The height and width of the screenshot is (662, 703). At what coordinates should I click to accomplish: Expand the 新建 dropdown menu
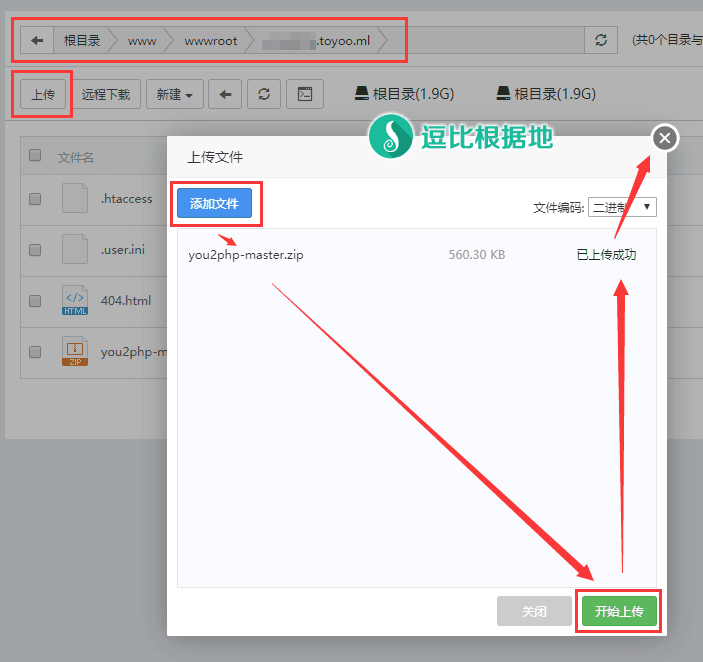(175, 94)
